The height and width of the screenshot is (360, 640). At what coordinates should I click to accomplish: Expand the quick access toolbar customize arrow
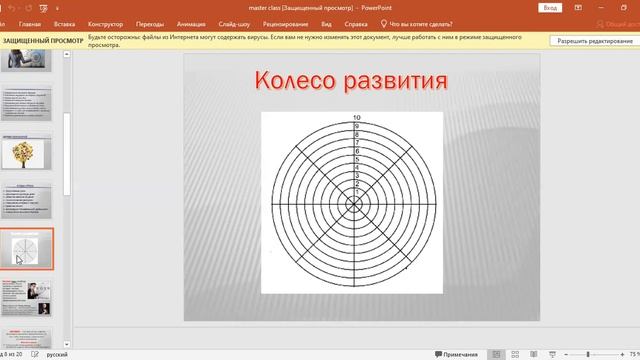click(57, 9)
